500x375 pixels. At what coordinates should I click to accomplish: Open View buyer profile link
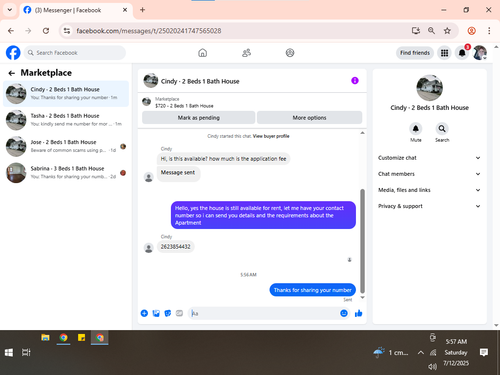[x=271, y=136]
